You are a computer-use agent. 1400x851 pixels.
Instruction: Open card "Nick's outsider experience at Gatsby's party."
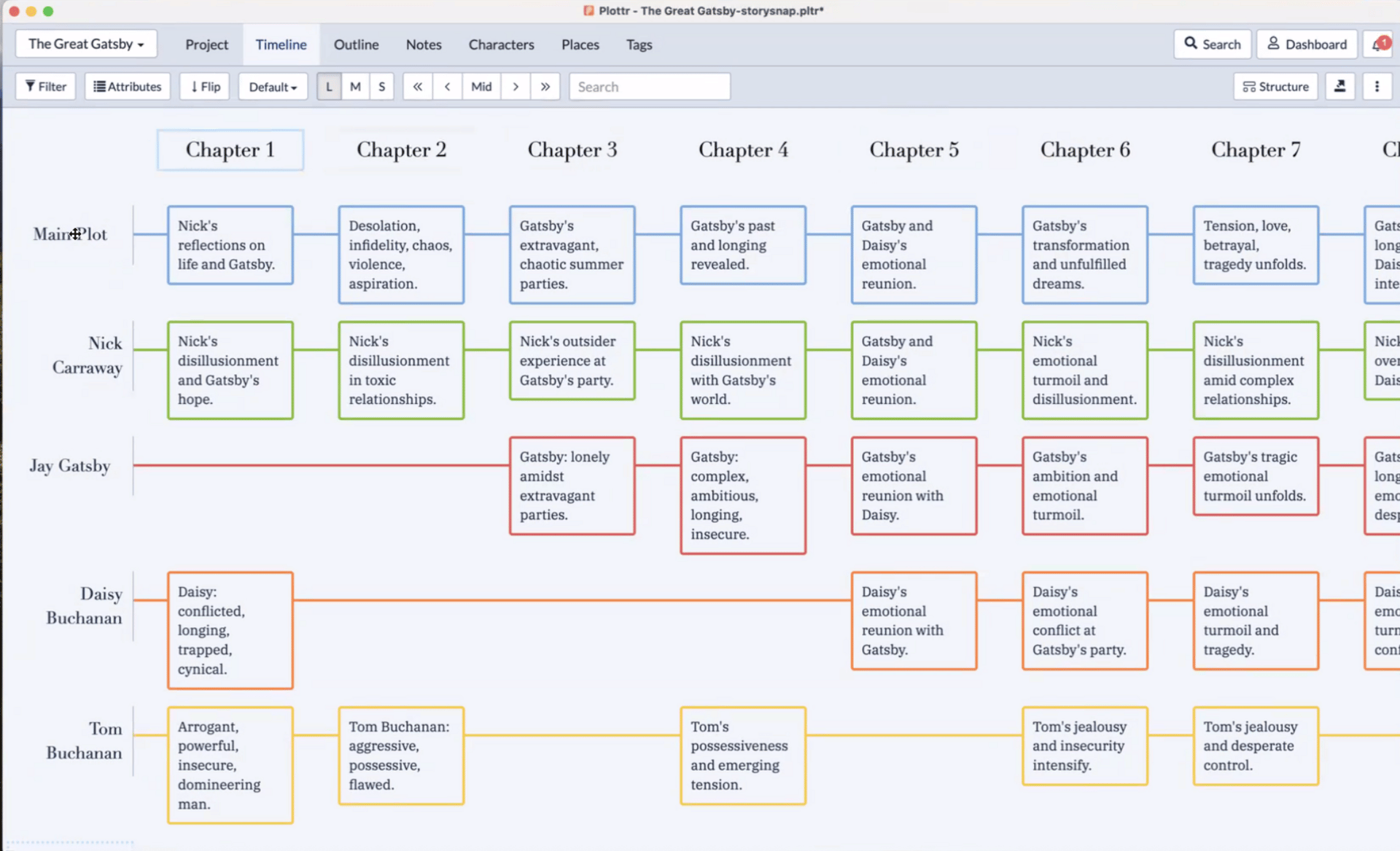point(572,361)
